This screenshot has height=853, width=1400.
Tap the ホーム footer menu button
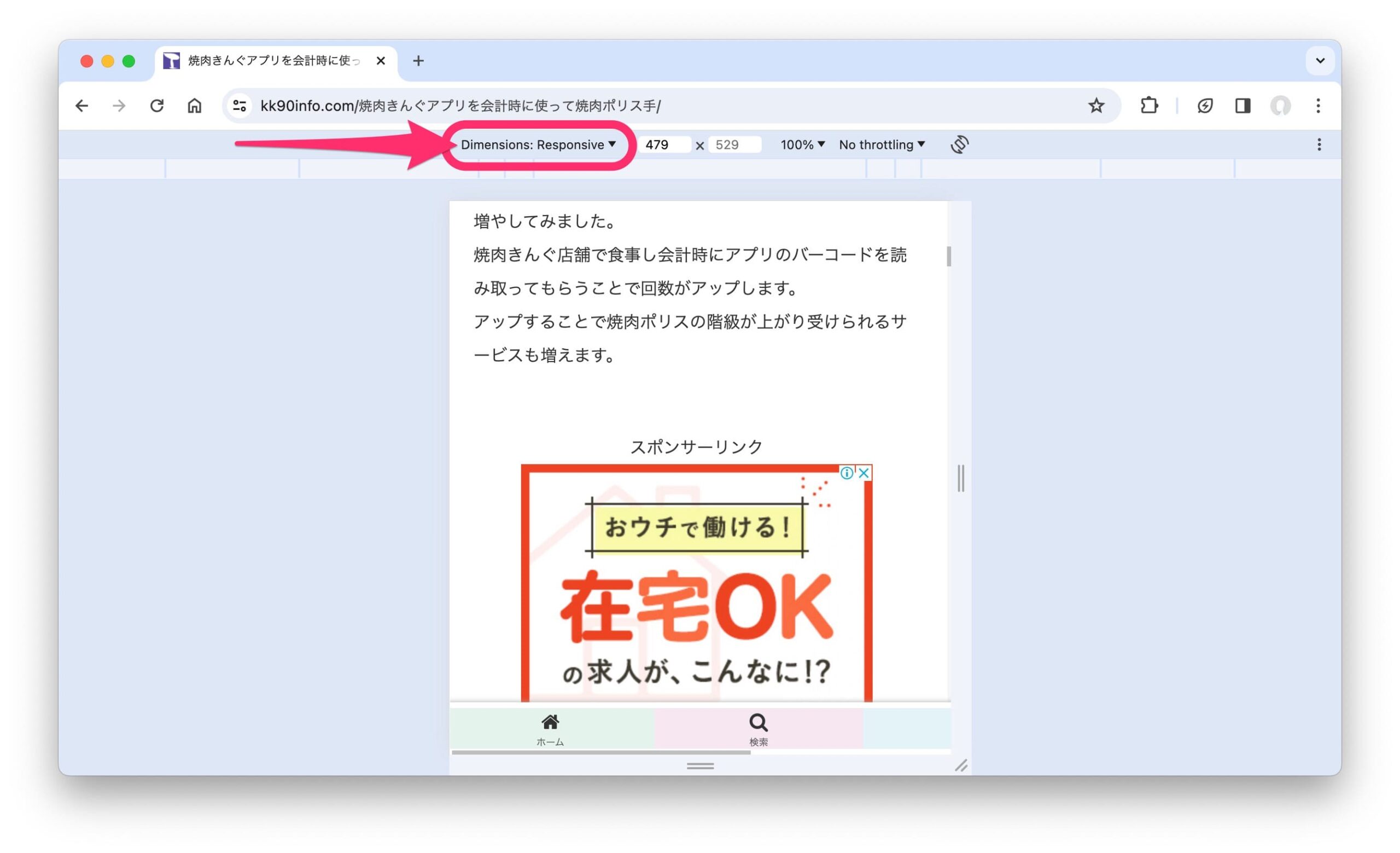click(550, 730)
